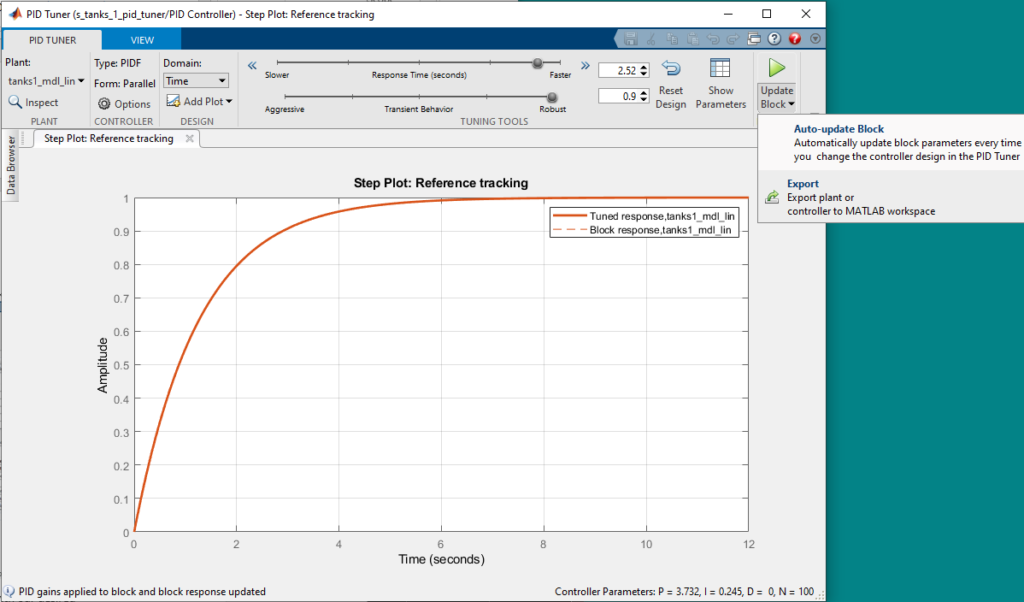Toggle the tuning sliders panel with the left chevron
The height and width of the screenshot is (602, 1024).
pyautogui.click(x=253, y=66)
